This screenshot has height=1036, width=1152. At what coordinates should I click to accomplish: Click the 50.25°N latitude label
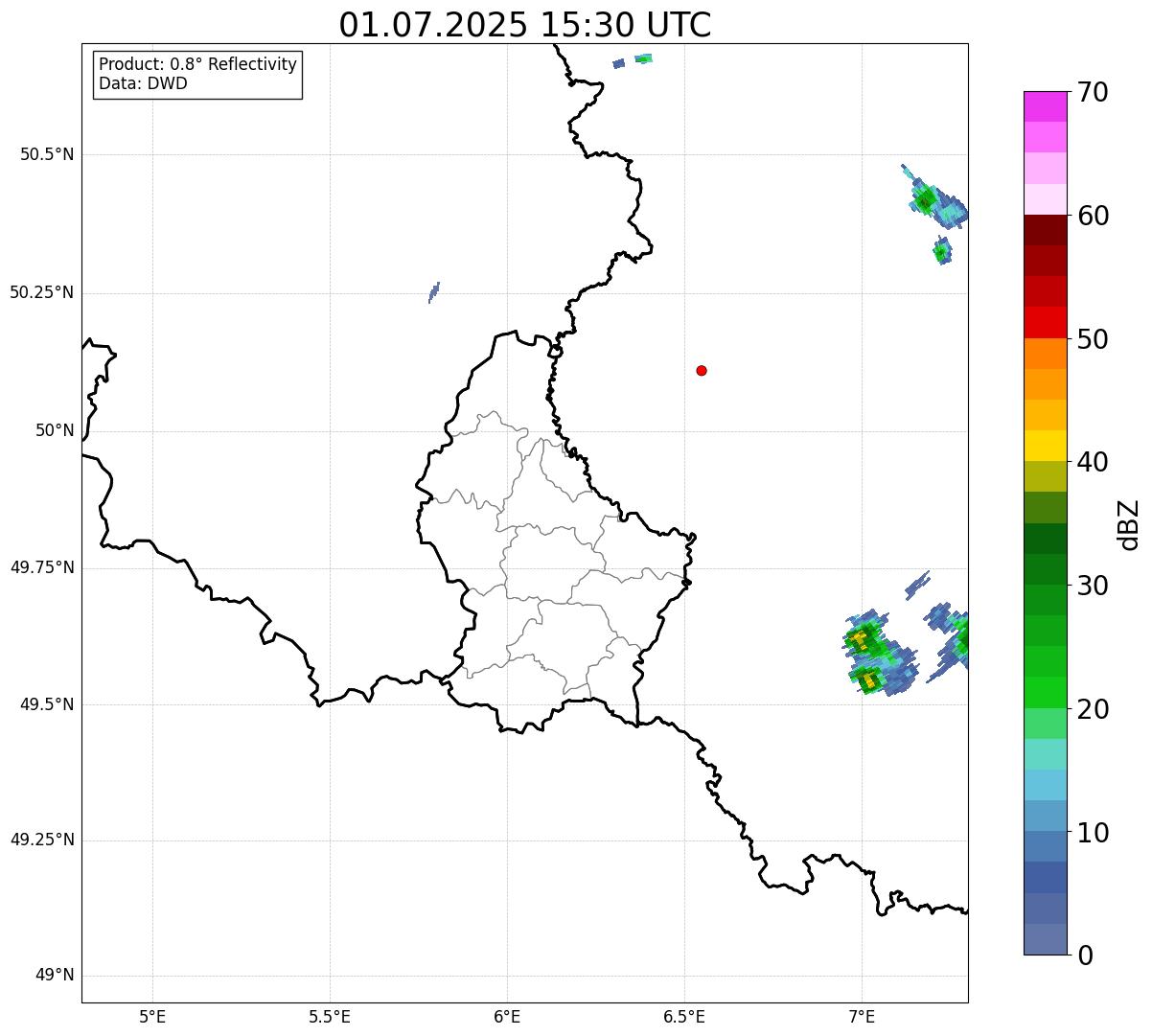42,292
